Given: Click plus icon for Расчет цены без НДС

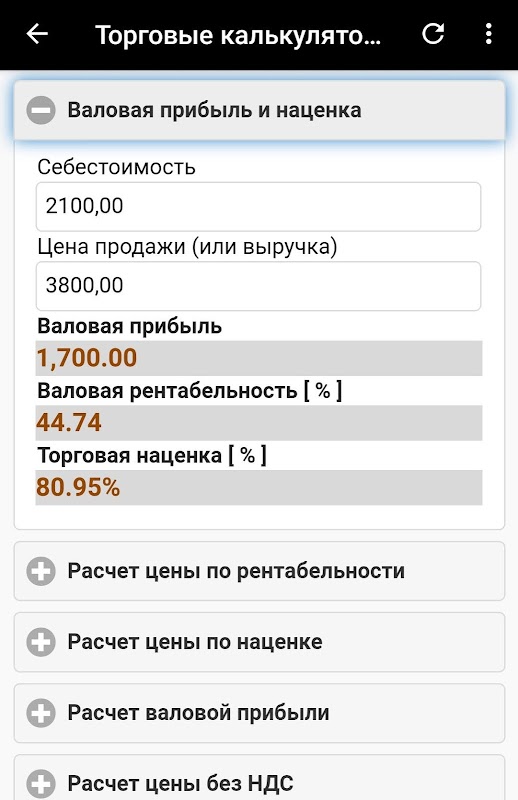Looking at the screenshot, I should tap(41, 784).
